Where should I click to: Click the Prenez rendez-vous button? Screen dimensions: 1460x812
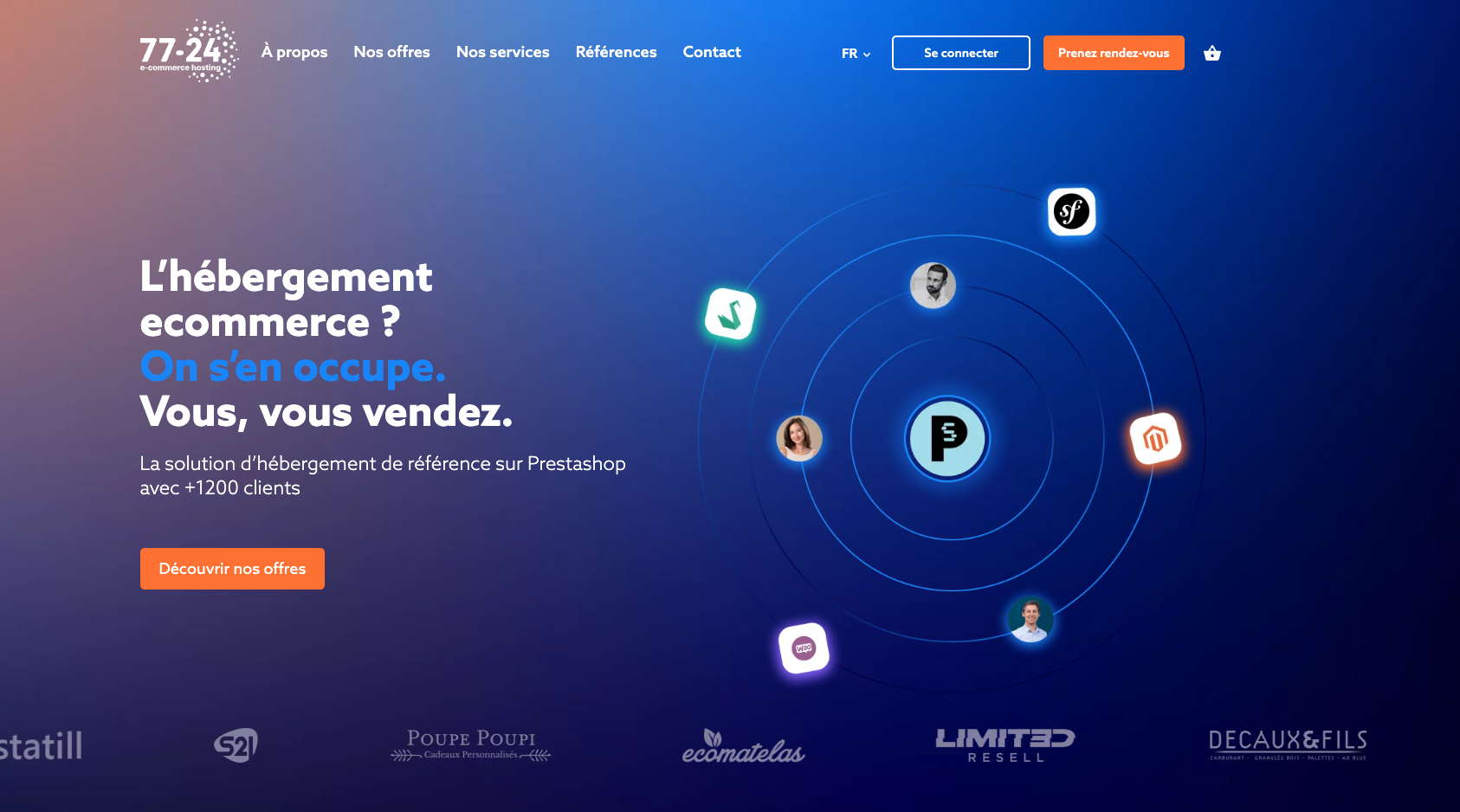tap(1114, 53)
